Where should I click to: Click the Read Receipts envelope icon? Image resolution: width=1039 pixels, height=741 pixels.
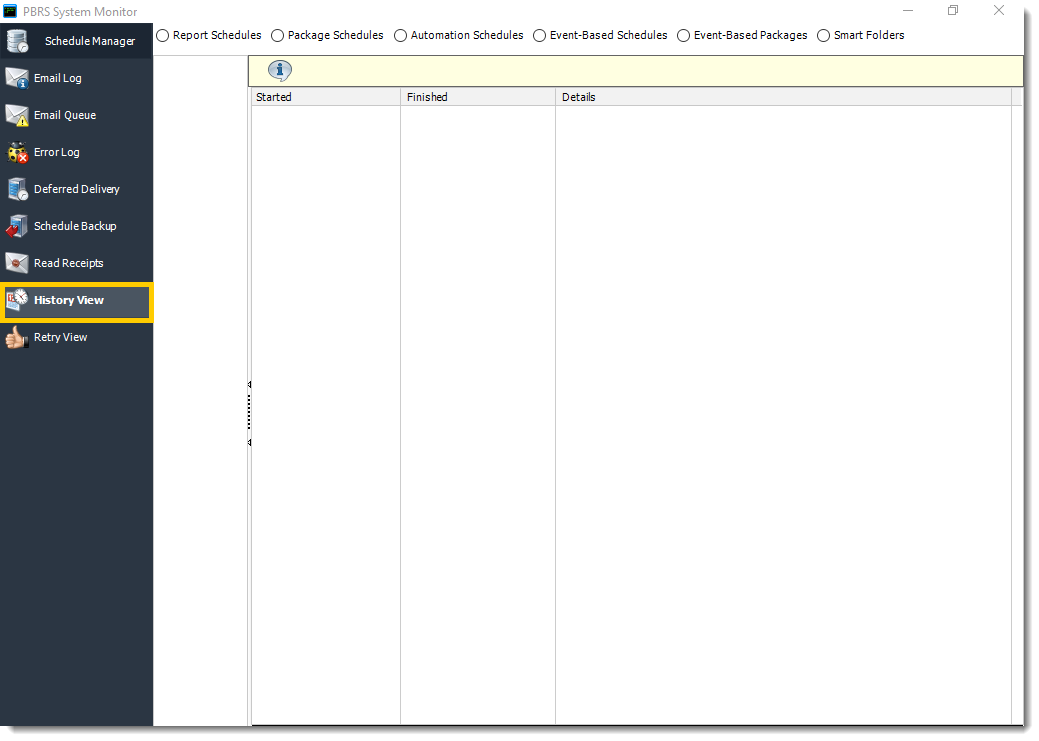[17, 263]
